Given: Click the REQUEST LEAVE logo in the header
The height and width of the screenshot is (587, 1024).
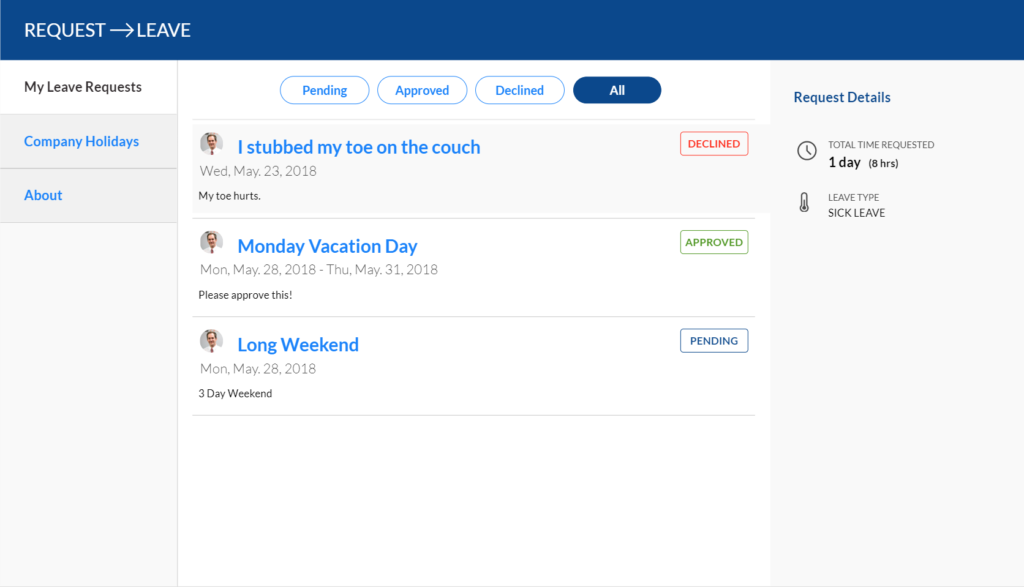Looking at the screenshot, I should [x=106, y=30].
